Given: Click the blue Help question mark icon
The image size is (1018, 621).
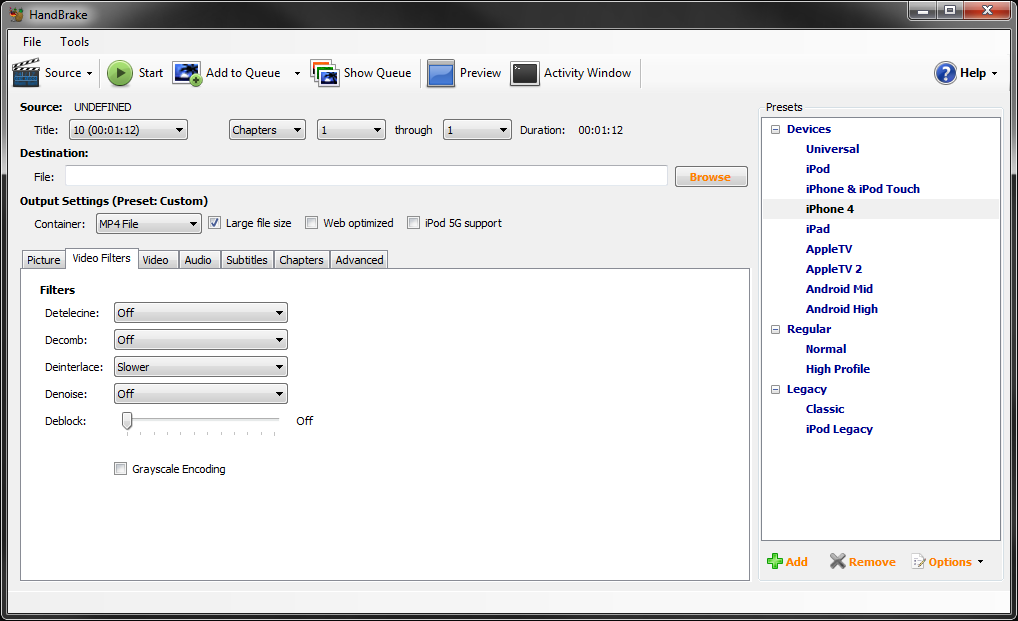Looking at the screenshot, I should (x=945, y=73).
